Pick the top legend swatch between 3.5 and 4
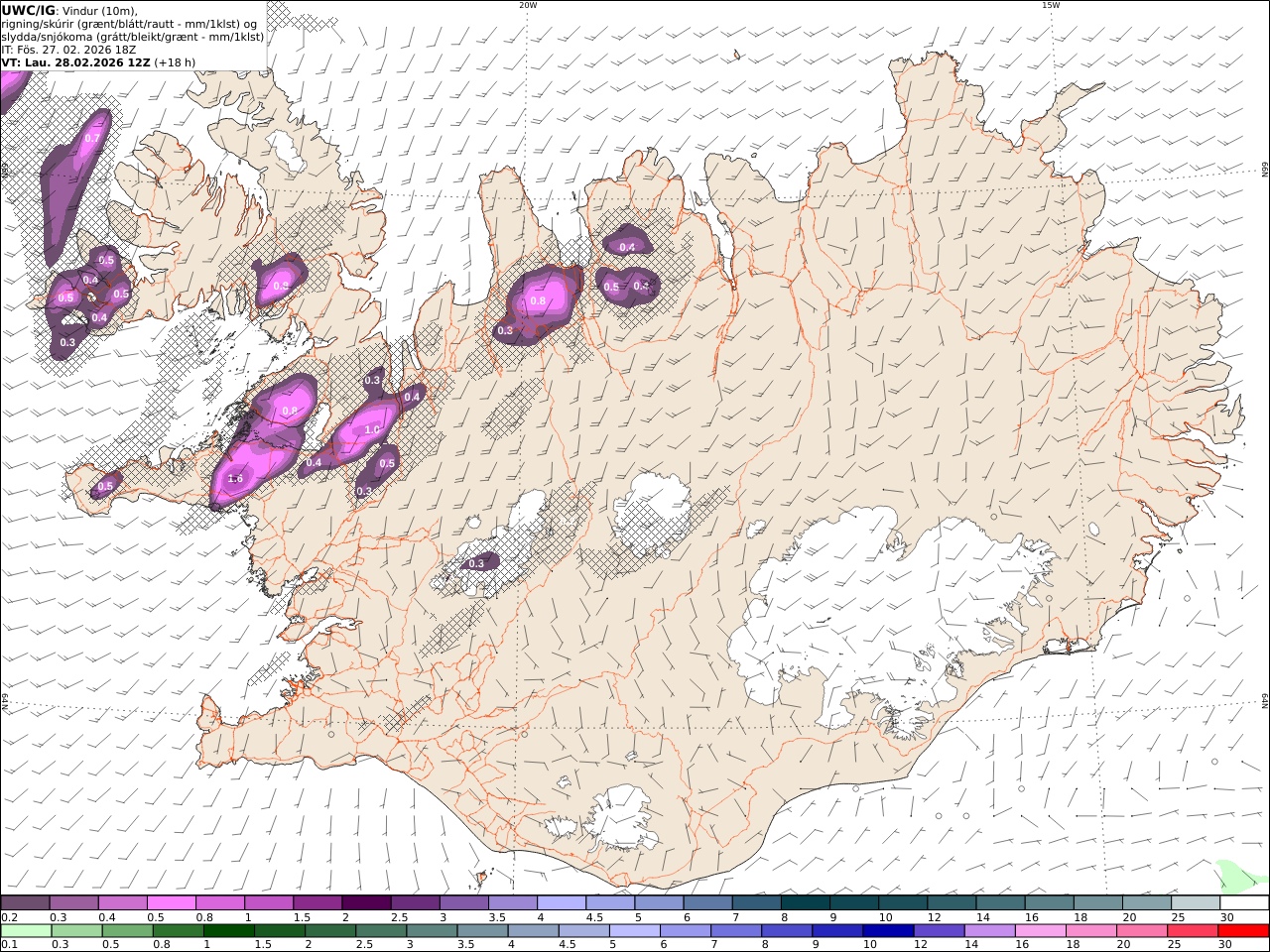This screenshot has width=1270, height=952. coord(513,903)
